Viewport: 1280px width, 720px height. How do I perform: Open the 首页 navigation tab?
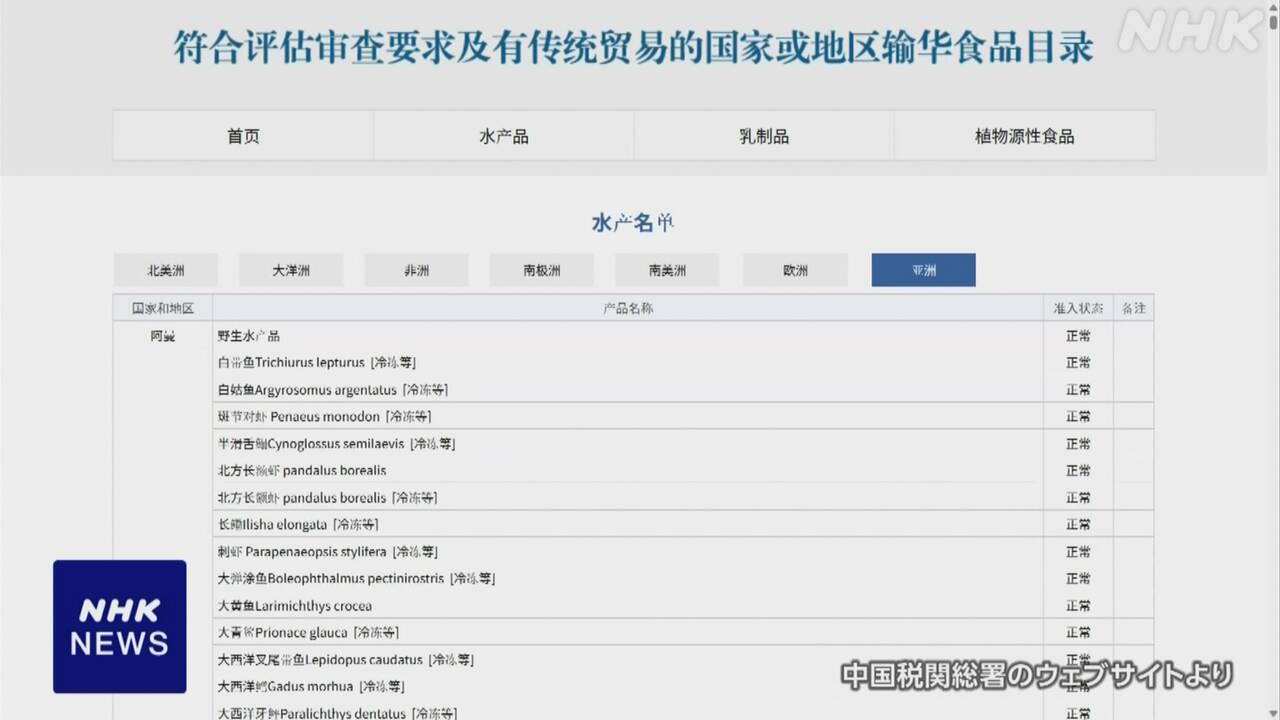243,136
